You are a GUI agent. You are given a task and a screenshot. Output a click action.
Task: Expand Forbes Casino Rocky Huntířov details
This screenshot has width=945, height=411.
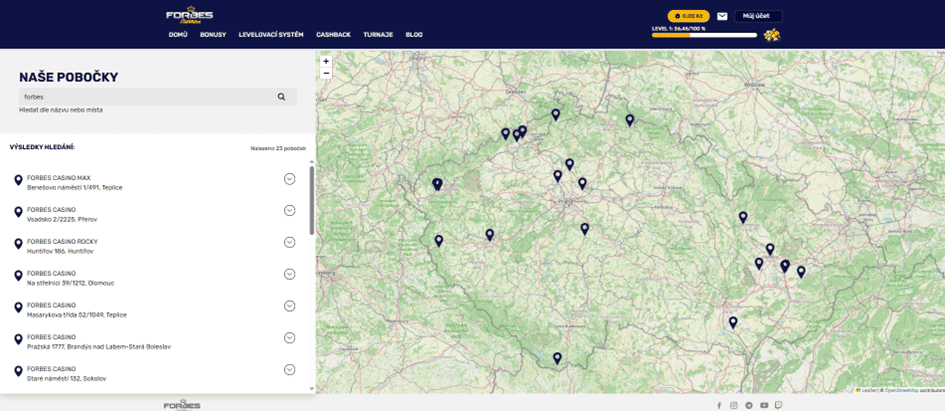coord(289,242)
